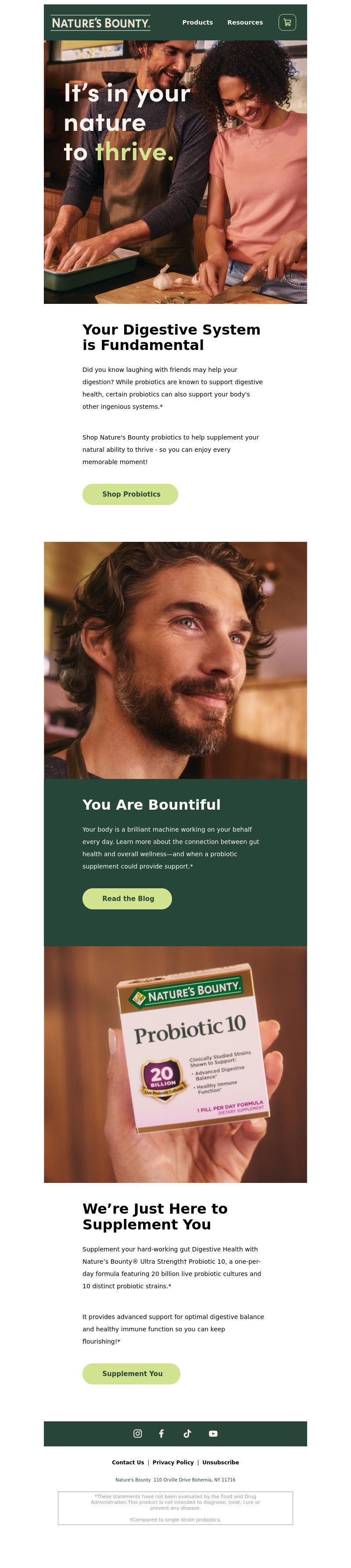The height and width of the screenshot is (1568, 351).
Task: Click the Read the Blog button
Action: pyautogui.click(x=127, y=898)
